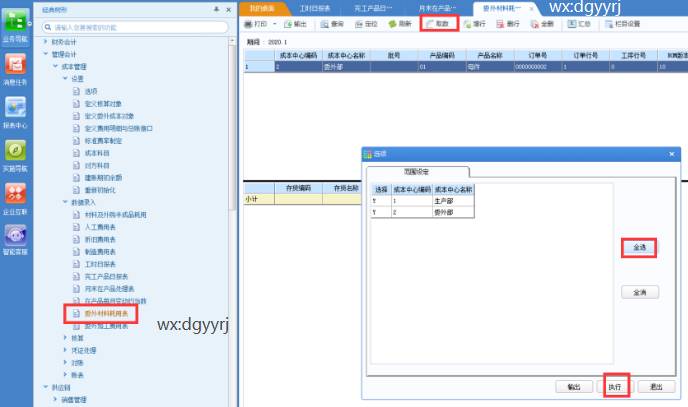Open 智能客服 sidebar icon
This screenshot has width=688, height=407.
tap(16, 237)
